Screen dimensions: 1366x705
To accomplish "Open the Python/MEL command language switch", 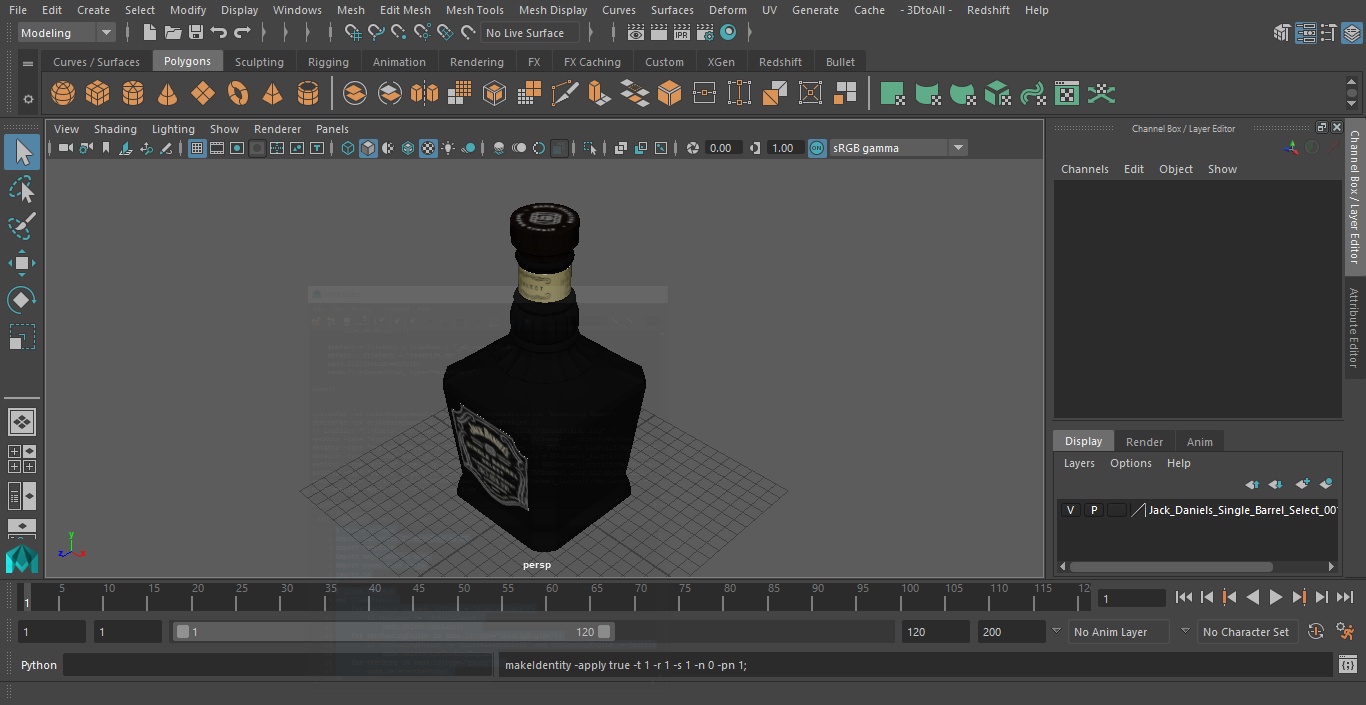I will (39, 665).
